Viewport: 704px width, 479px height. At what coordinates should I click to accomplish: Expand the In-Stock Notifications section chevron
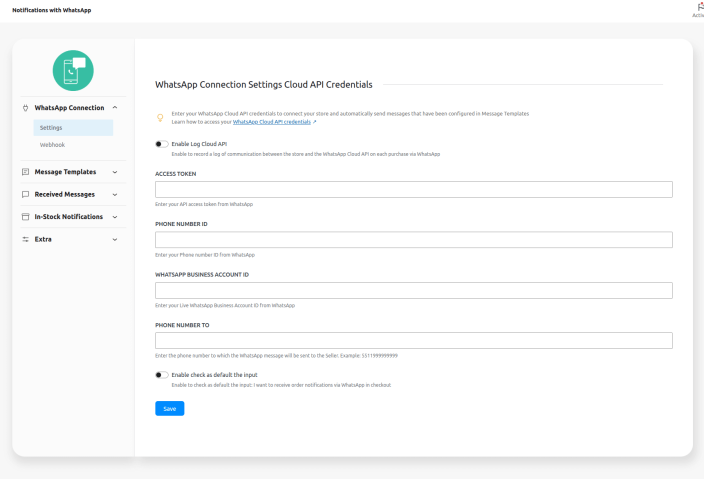coord(115,216)
